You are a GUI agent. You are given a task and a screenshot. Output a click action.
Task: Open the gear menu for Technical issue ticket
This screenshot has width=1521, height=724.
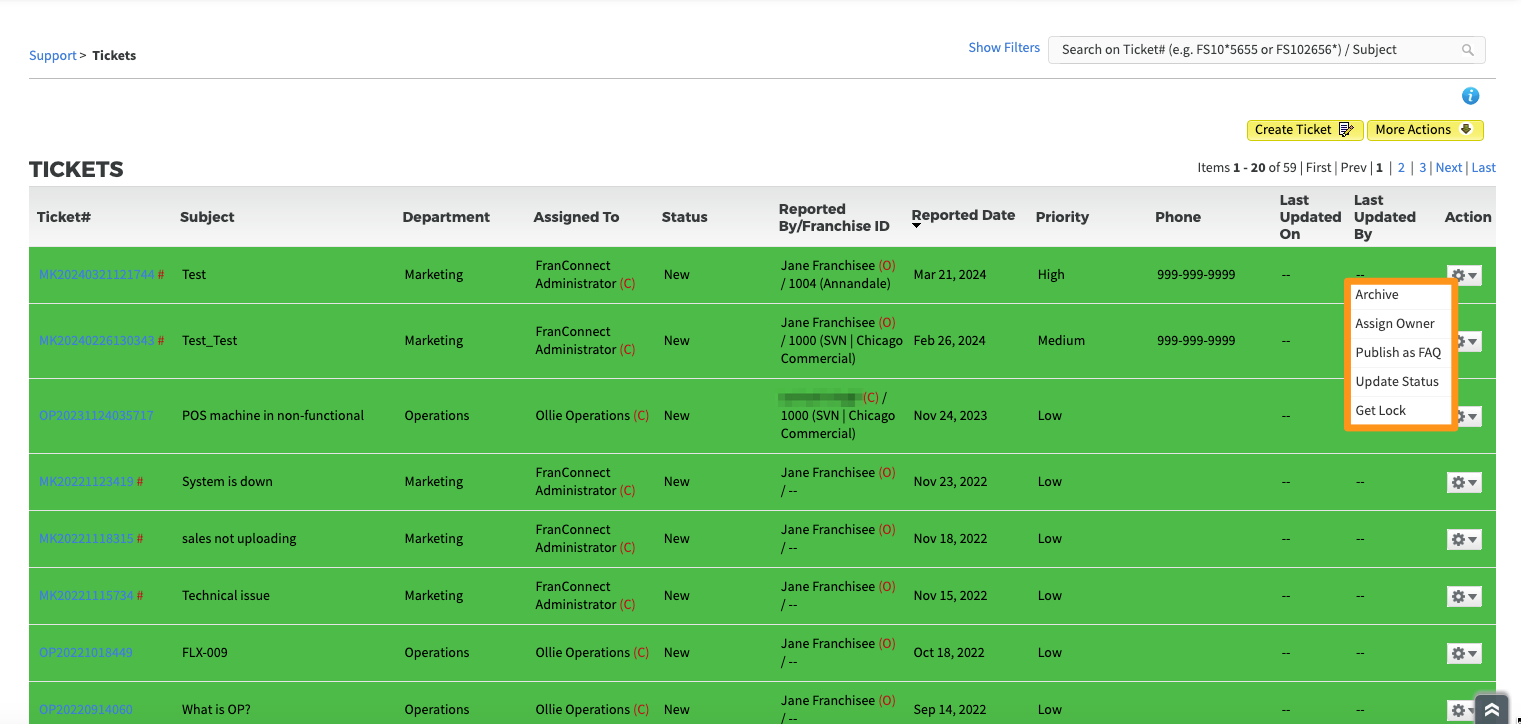[1464, 596]
